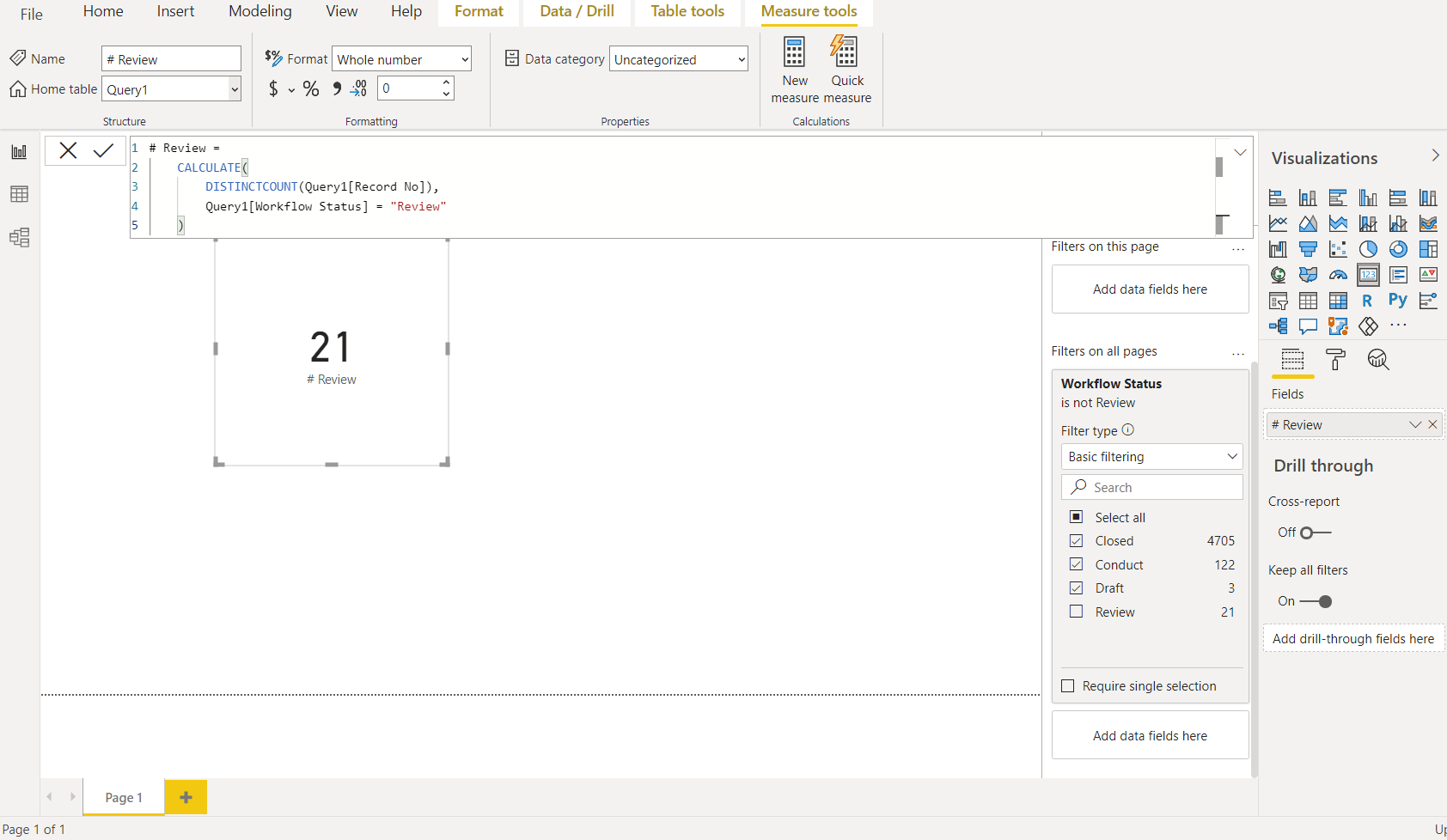Collapse the Visualizations pane

pos(1435,155)
